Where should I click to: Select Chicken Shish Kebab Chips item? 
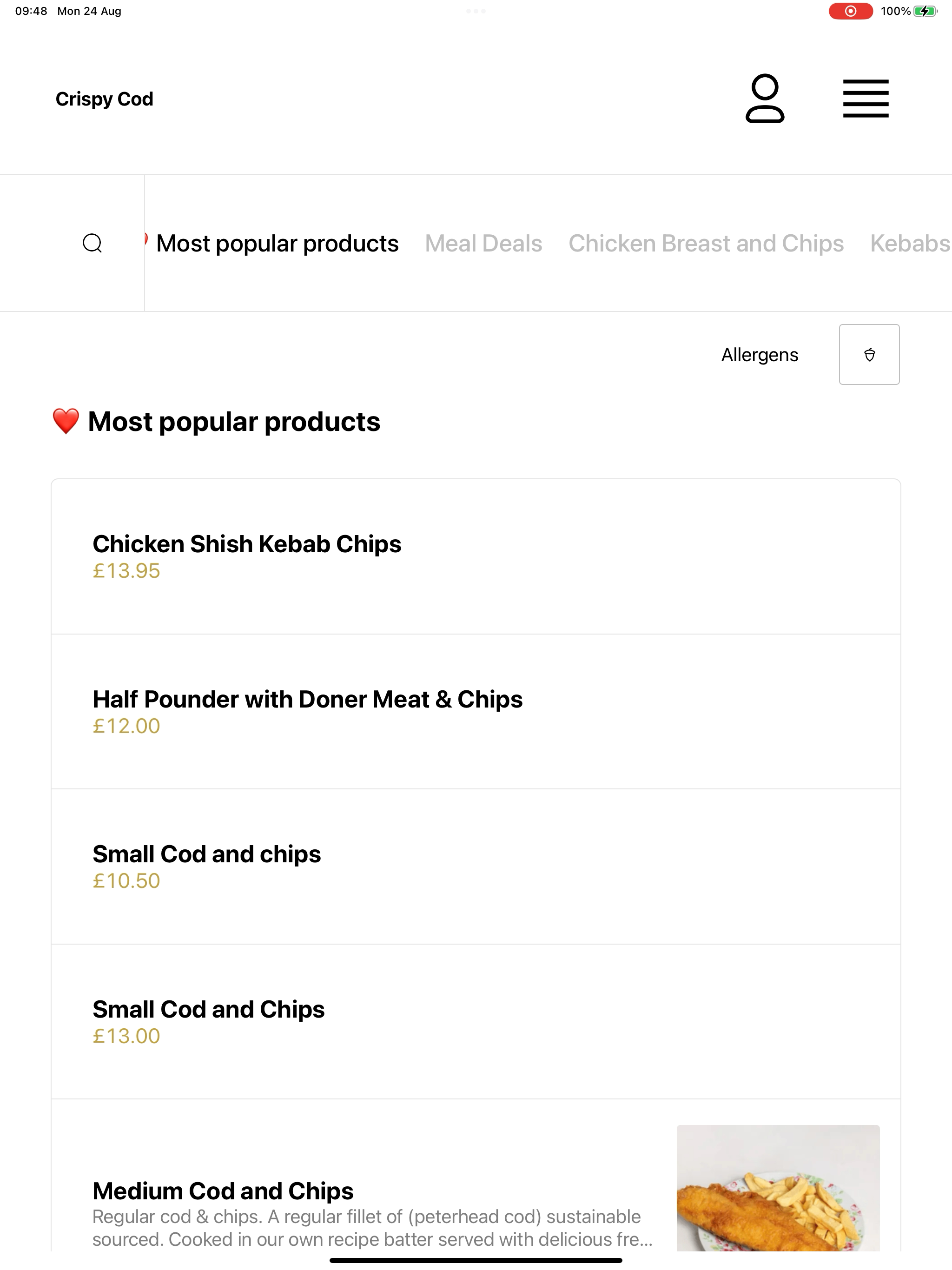[x=476, y=556]
